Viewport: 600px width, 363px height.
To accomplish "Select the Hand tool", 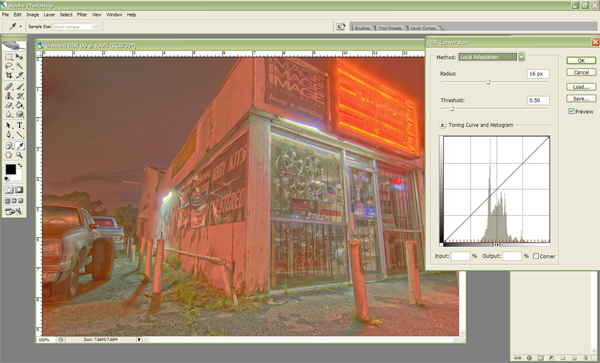I will 9,155.
